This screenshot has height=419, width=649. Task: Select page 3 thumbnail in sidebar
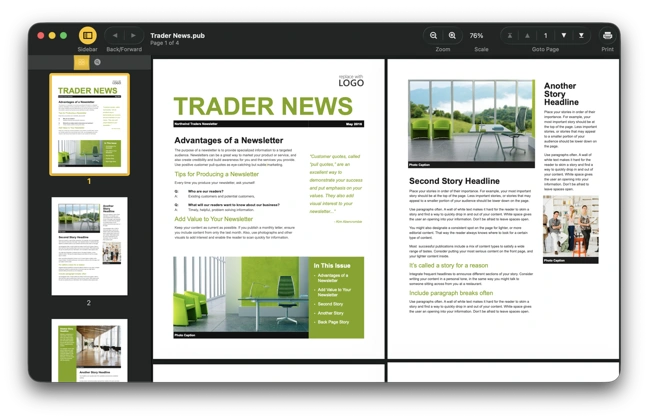[x=89, y=350]
